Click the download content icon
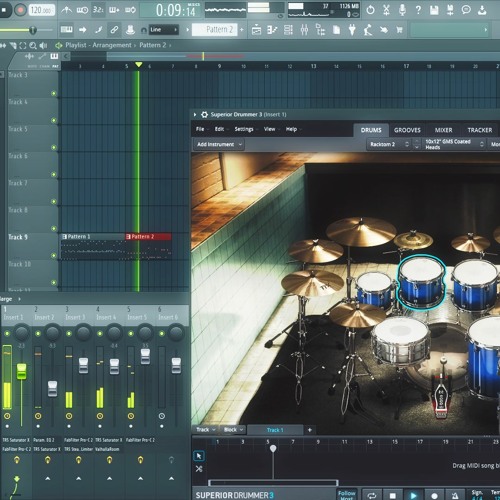Image resolution: width=500 pixels, height=500 pixels. 482,10
